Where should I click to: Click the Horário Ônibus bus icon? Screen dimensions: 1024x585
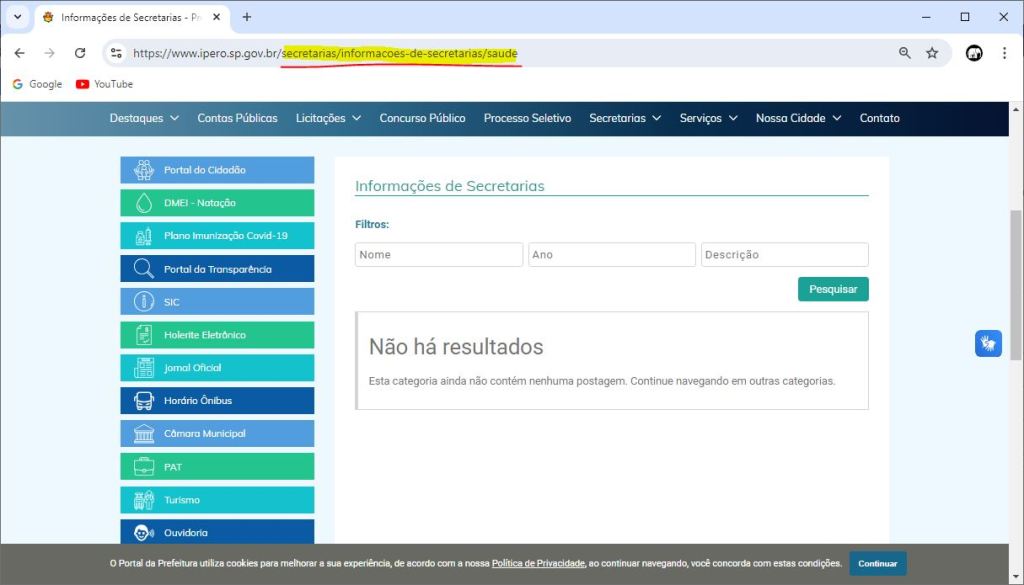144,401
